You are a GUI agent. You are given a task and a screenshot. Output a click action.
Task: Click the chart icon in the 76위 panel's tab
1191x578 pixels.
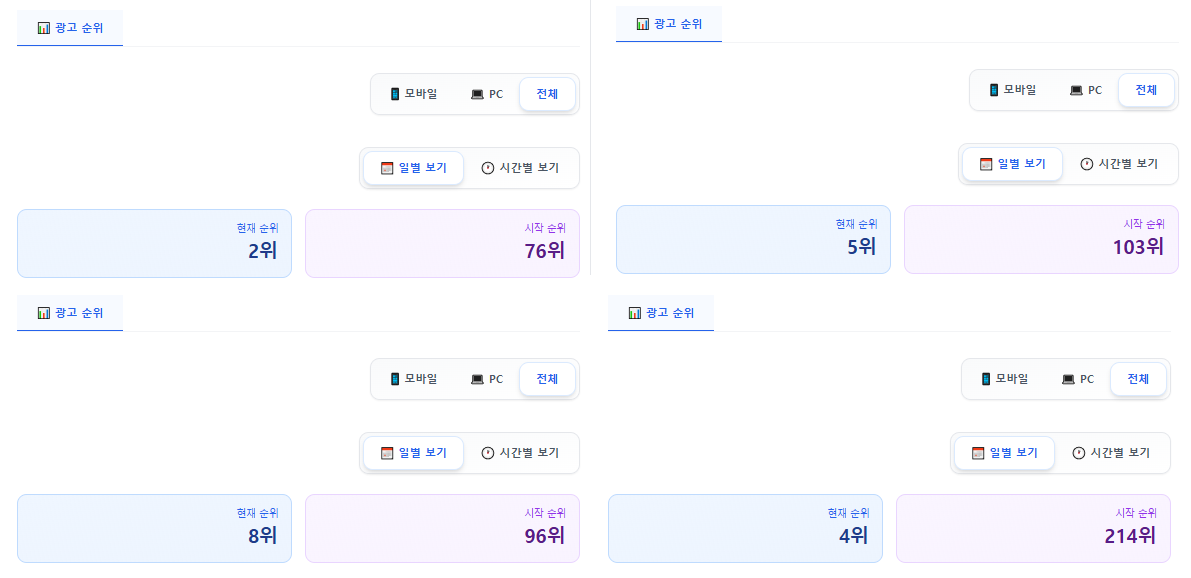pyautogui.click(x=43, y=28)
